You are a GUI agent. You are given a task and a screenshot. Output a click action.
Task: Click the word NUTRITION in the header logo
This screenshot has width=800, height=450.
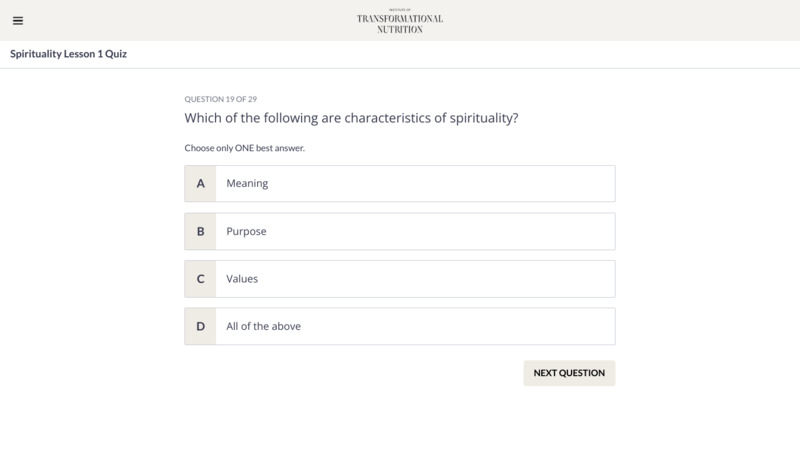(x=399, y=30)
